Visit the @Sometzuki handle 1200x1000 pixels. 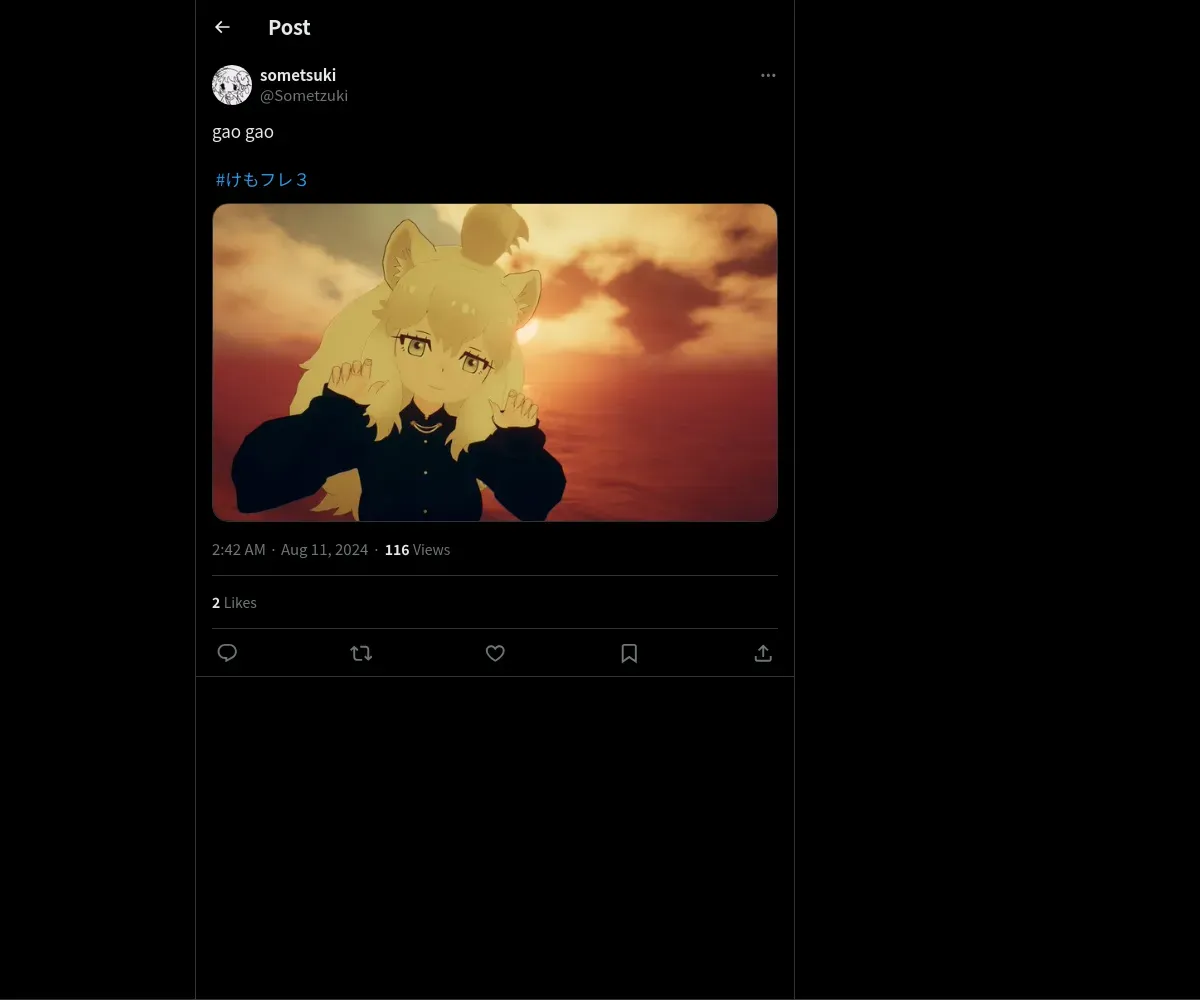pyautogui.click(x=304, y=96)
